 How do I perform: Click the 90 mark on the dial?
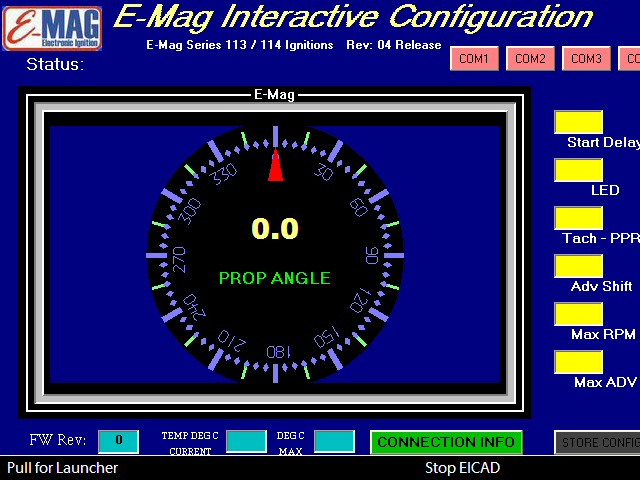click(372, 256)
